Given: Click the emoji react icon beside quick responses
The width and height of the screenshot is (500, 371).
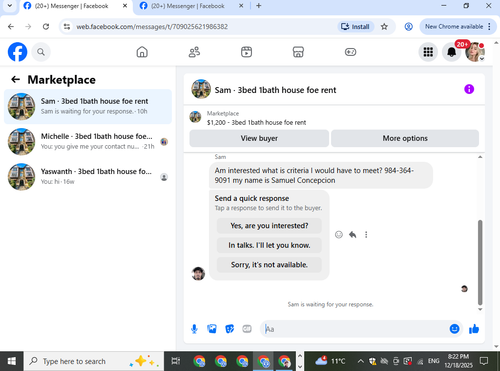Looking at the screenshot, I should (339, 235).
